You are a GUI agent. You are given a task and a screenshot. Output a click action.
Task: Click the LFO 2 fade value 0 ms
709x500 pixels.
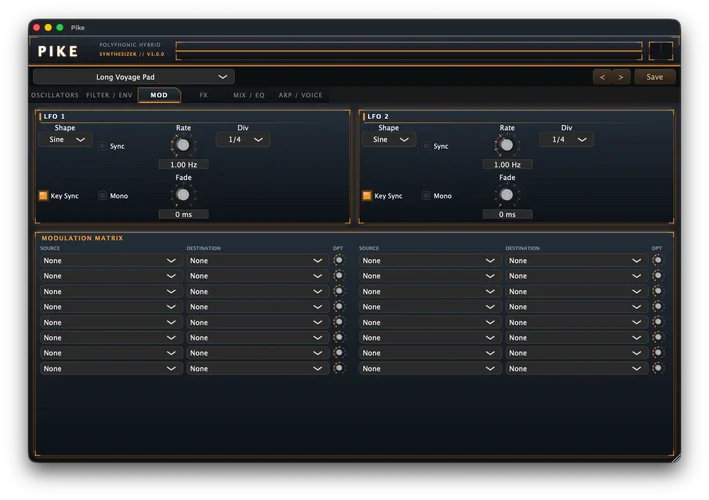[507, 214]
